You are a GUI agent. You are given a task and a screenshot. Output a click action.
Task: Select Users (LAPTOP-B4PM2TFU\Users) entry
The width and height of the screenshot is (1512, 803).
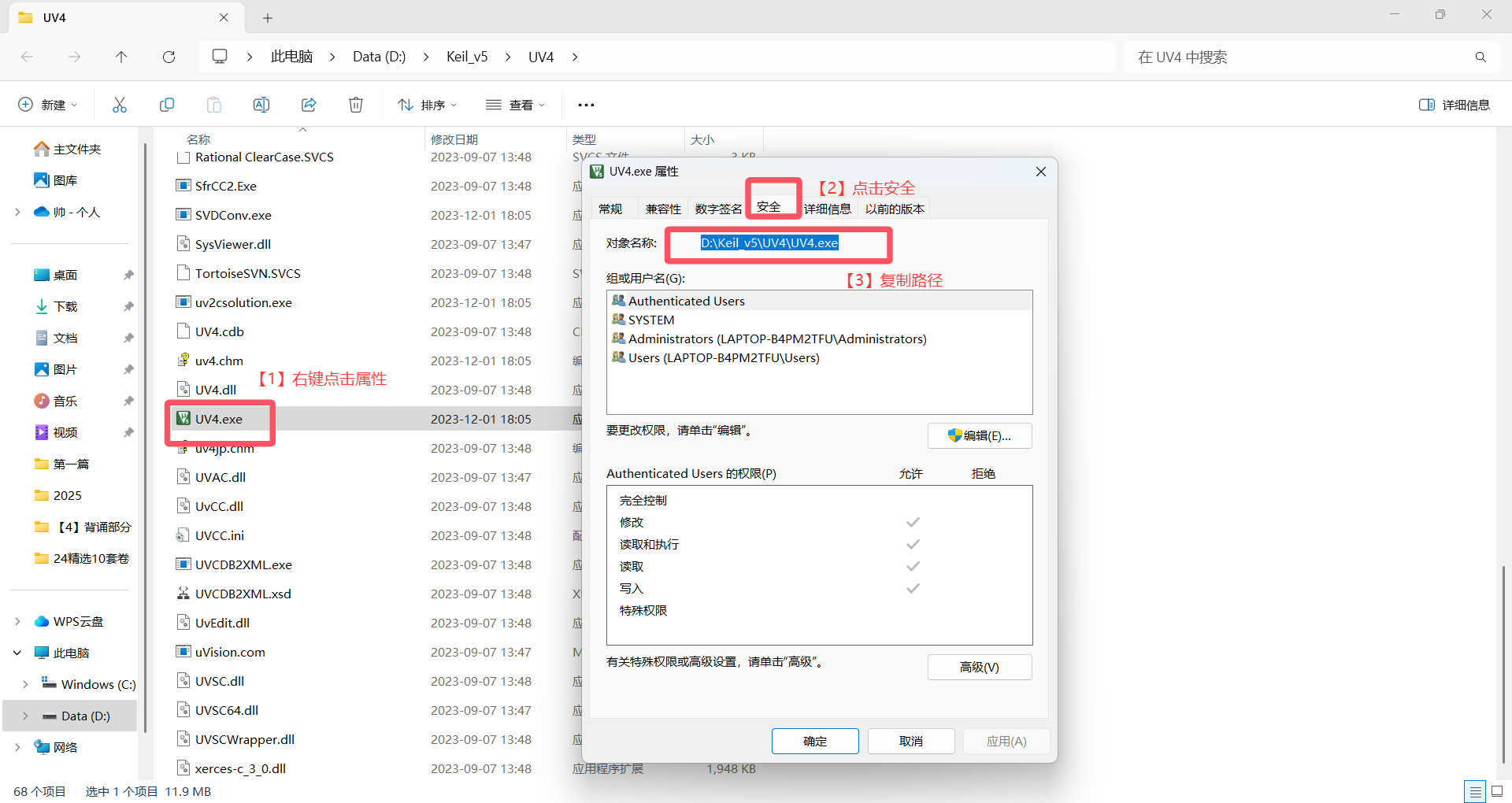pos(819,357)
